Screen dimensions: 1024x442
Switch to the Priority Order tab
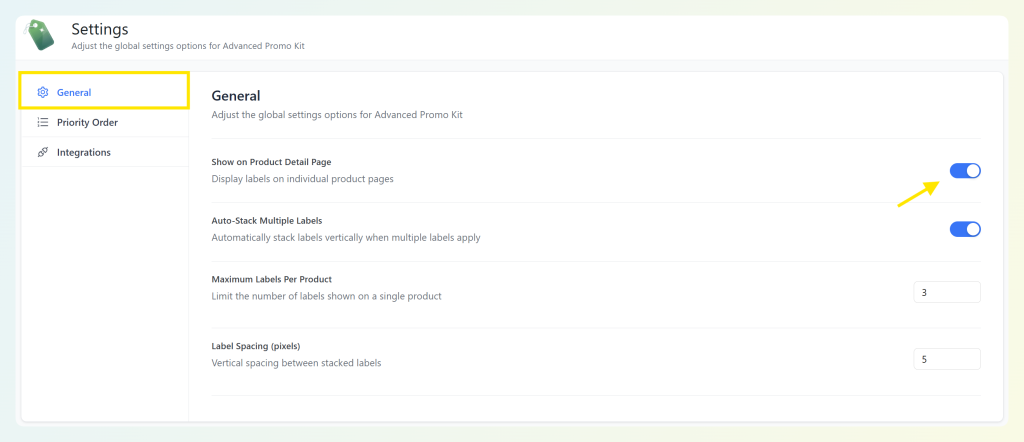pyautogui.click(x=104, y=122)
